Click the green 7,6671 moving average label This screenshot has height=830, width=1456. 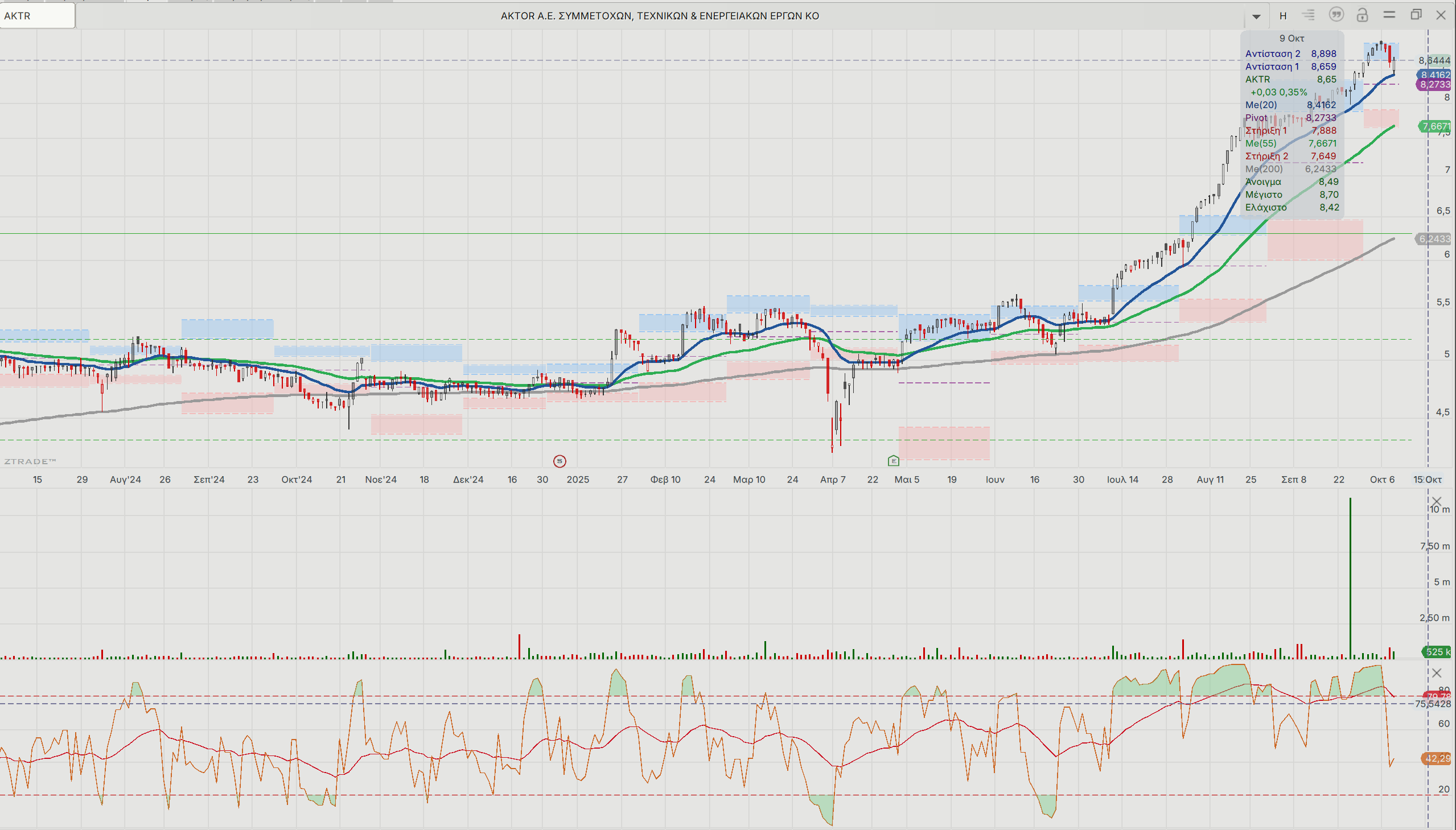coord(1436,126)
